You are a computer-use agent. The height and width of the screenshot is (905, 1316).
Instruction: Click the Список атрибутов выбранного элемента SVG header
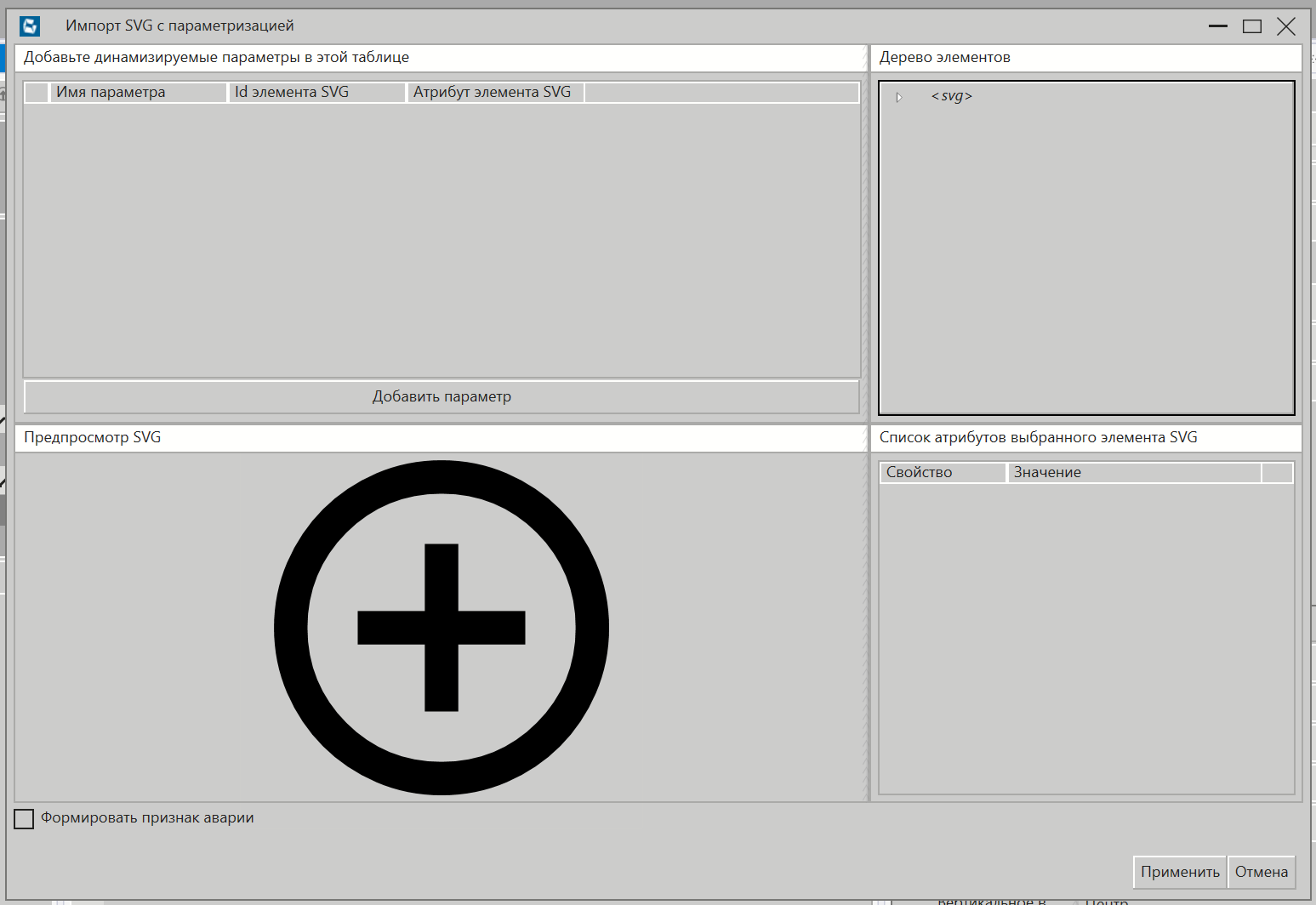[1037, 437]
